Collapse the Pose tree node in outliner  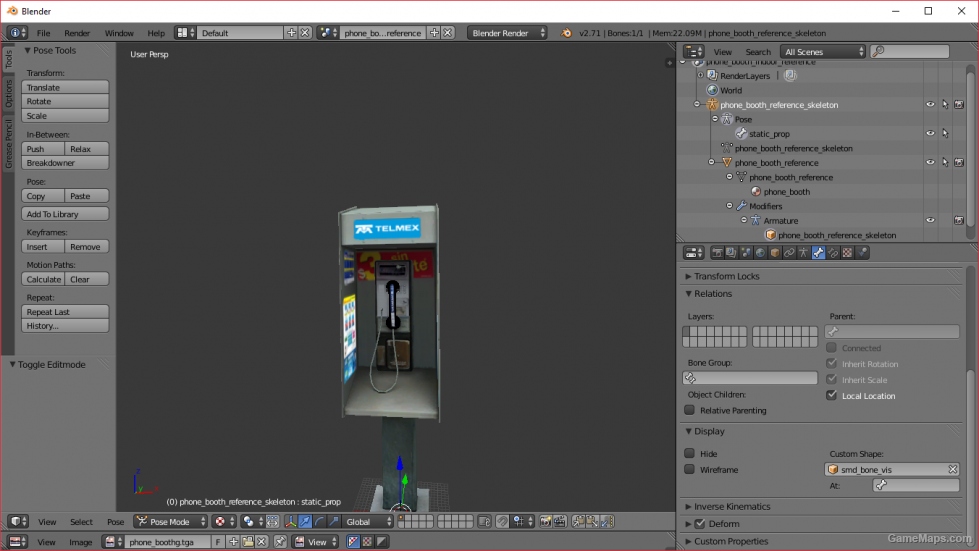(716, 119)
